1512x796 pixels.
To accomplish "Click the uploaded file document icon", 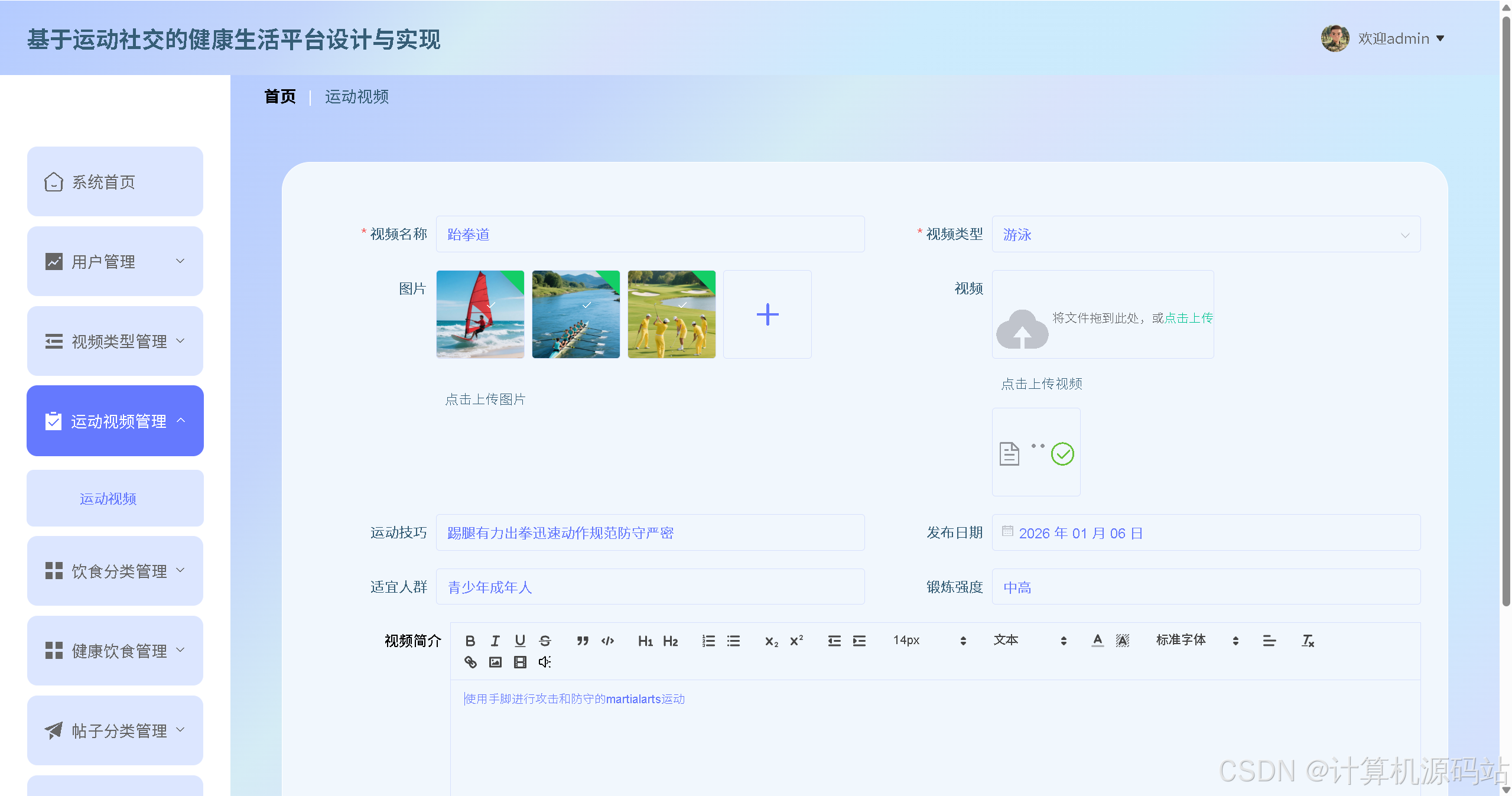I will tap(1009, 454).
